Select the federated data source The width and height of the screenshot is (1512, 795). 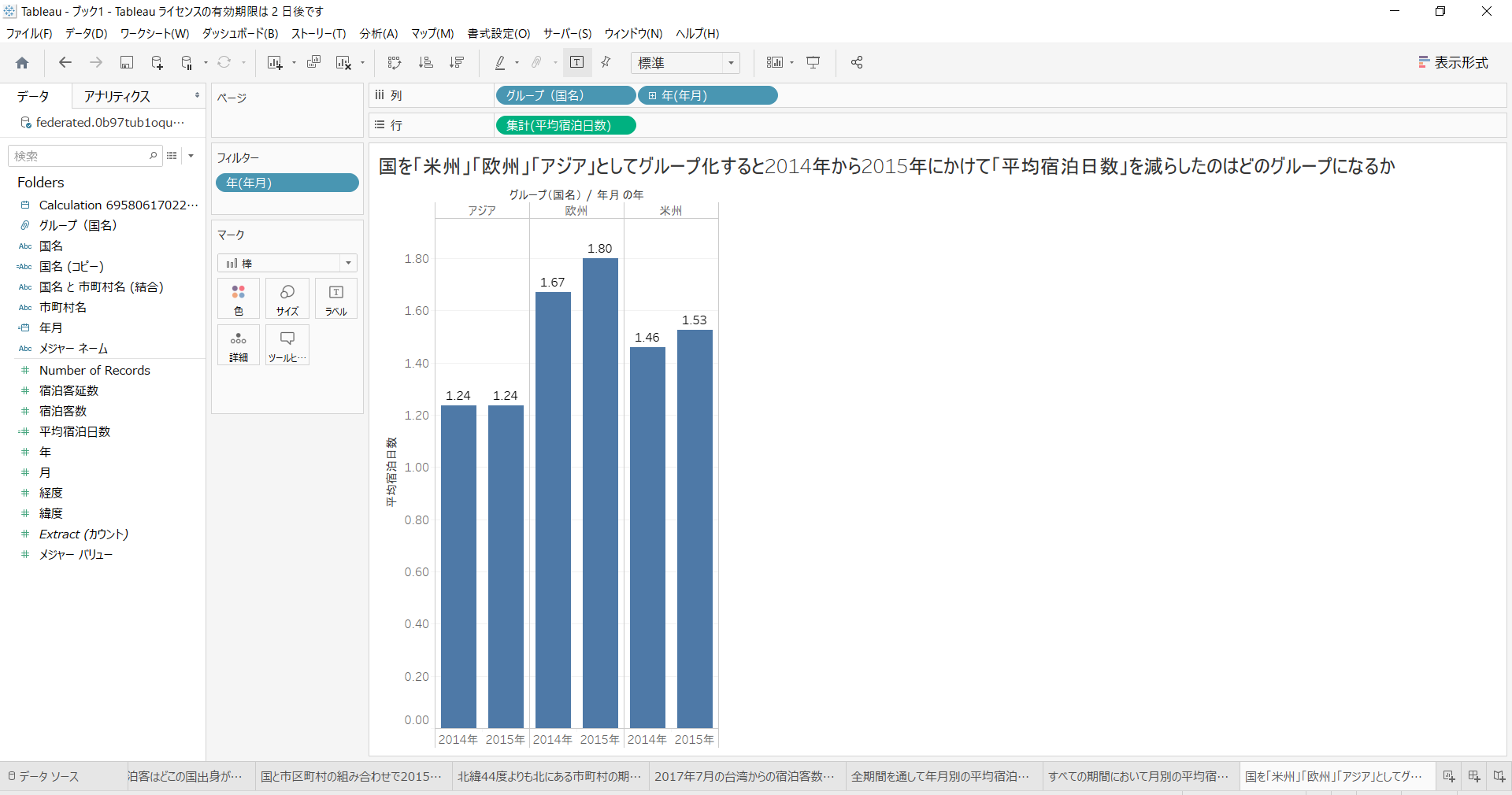103,122
